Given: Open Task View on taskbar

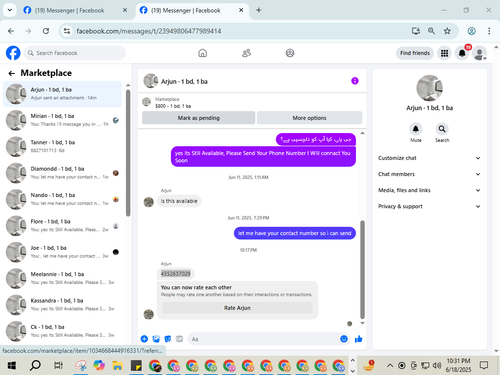Looking at the screenshot, I should 58,366.
